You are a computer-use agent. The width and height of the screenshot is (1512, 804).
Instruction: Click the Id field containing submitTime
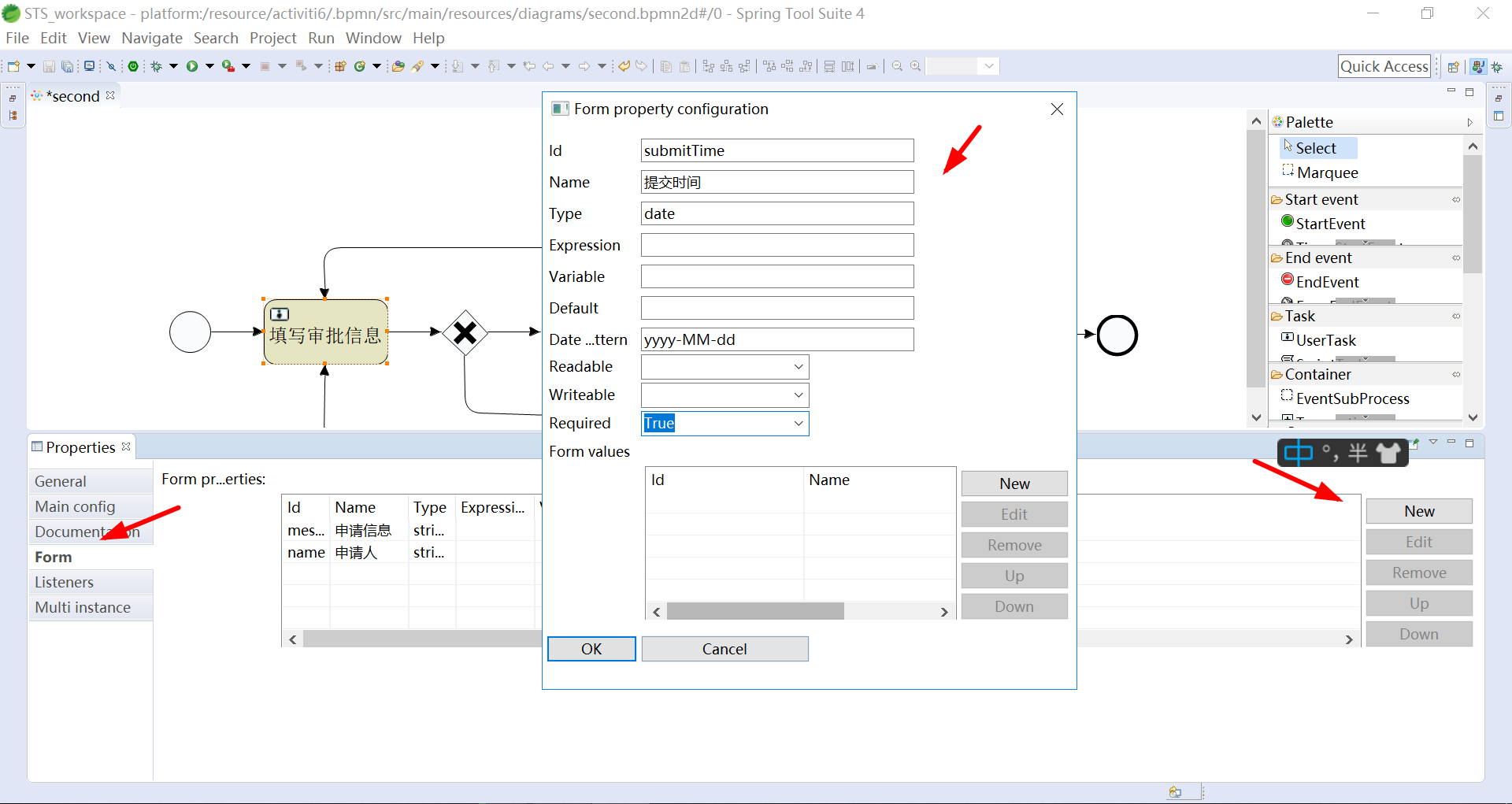click(x=777, y=150)
